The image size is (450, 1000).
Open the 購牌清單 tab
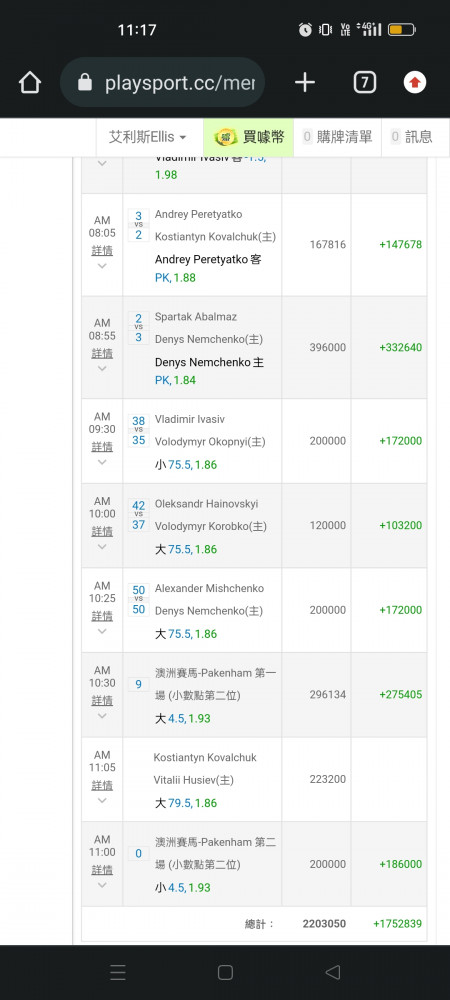click(337, 136)
